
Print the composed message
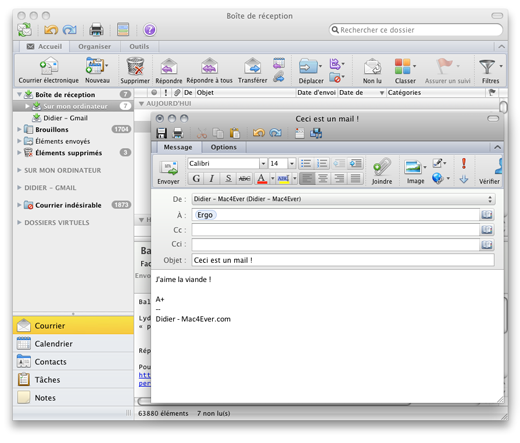(178, 133)
